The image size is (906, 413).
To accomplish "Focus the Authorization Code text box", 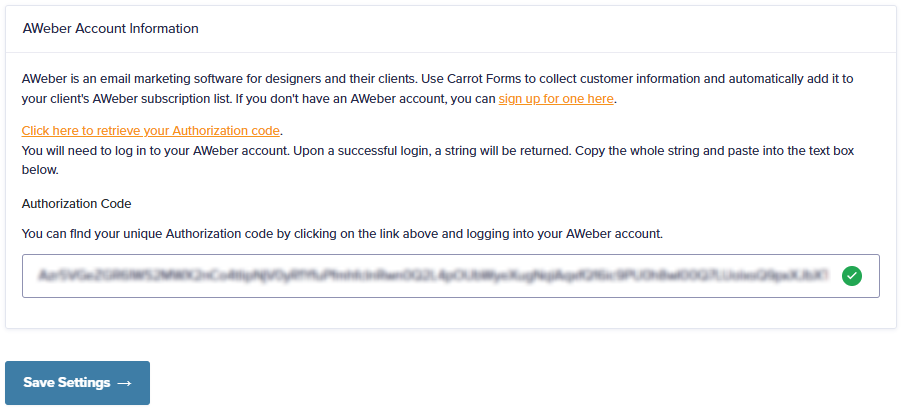I will [451, 276].
